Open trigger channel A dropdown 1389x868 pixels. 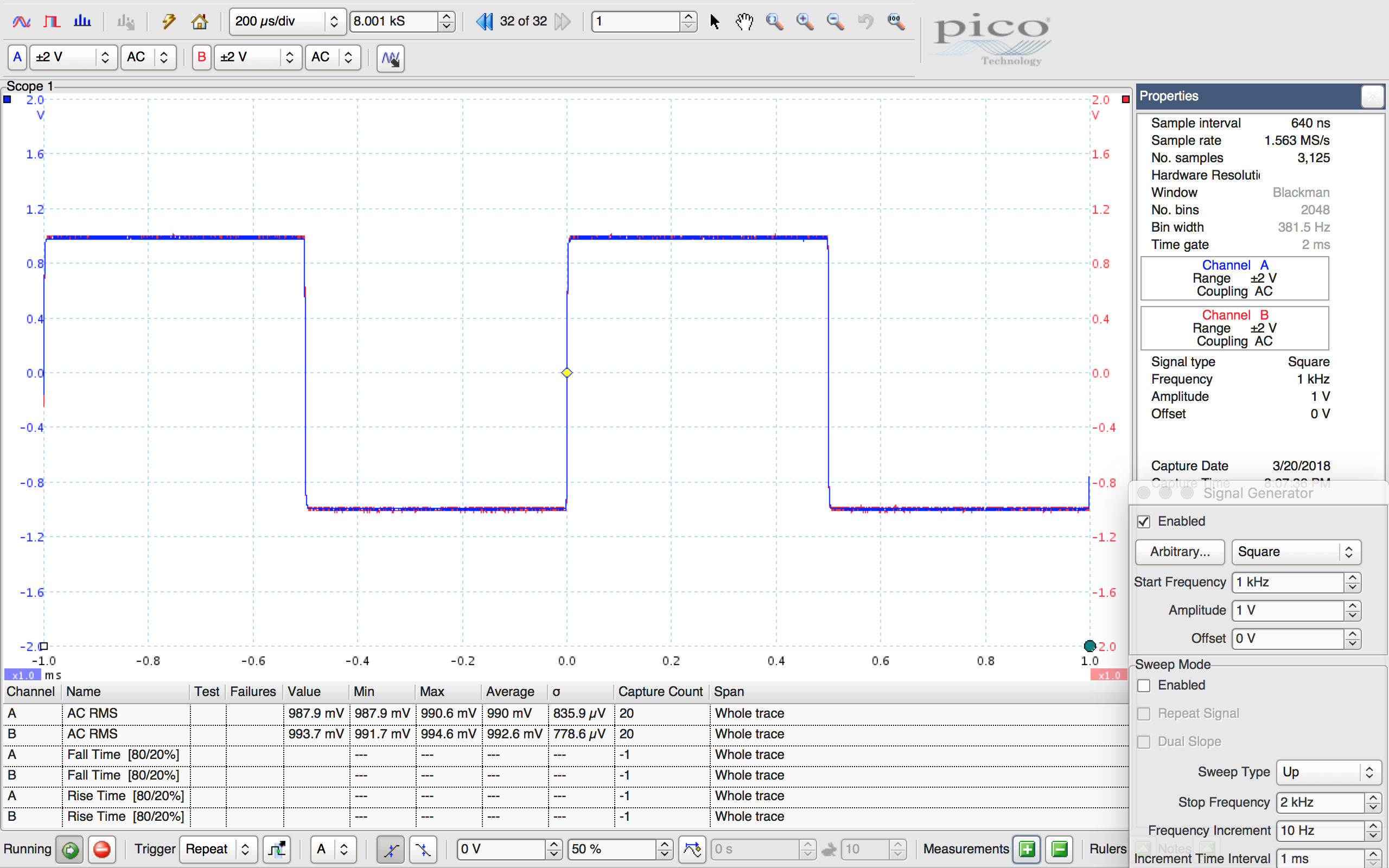(333, 849)
